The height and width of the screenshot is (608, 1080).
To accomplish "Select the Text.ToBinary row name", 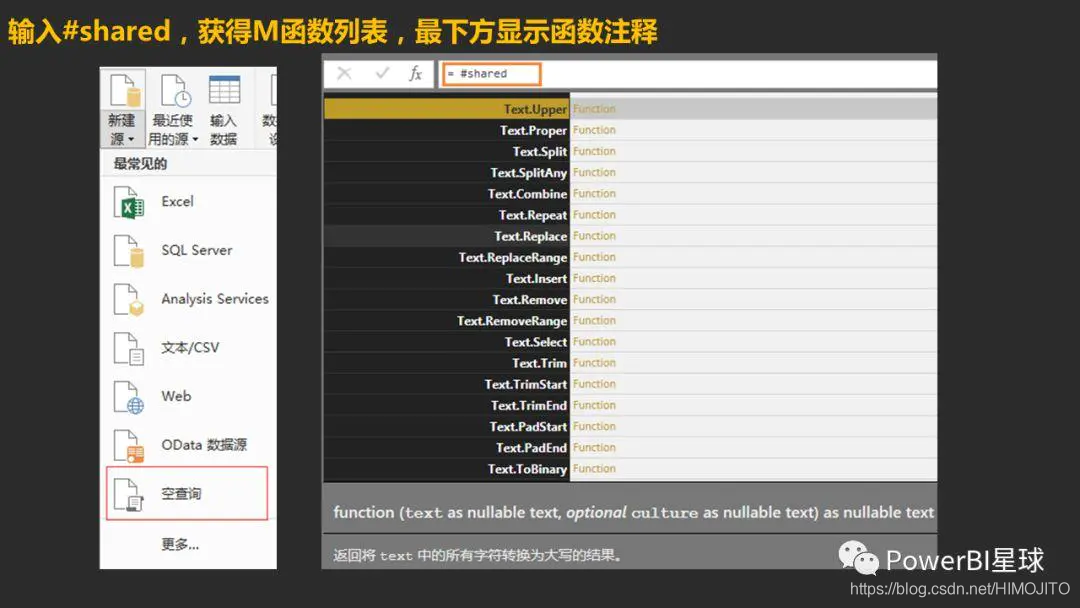I will point(528,470).
